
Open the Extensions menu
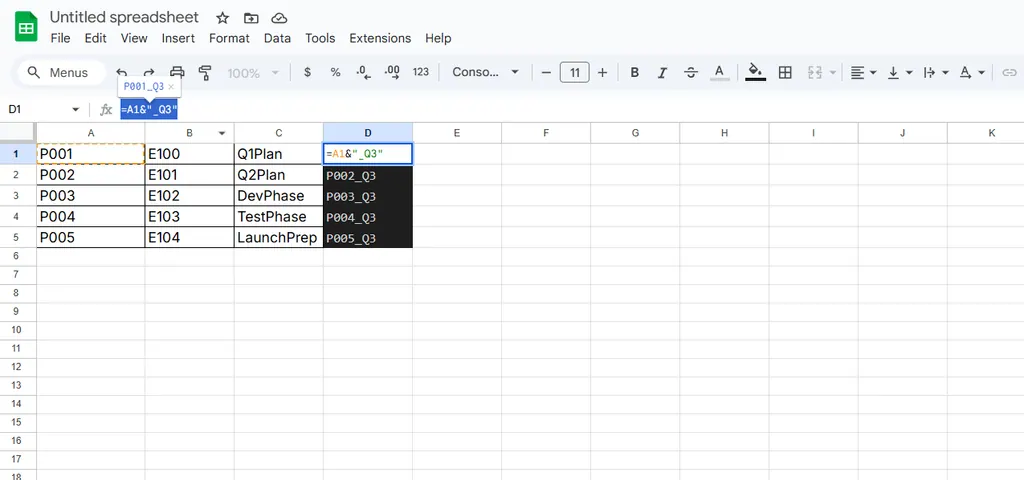(x=380, y=38)
